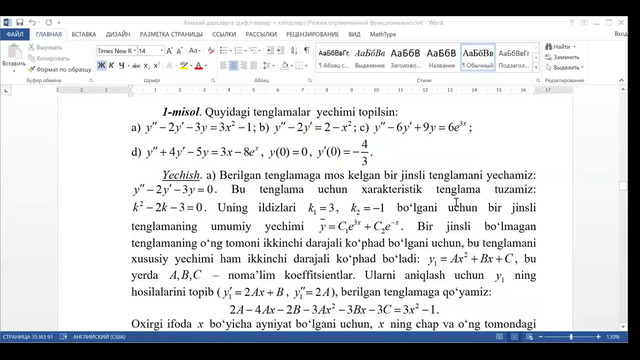
Task: Open the MathType tab
Action: (x=383, y=34)
